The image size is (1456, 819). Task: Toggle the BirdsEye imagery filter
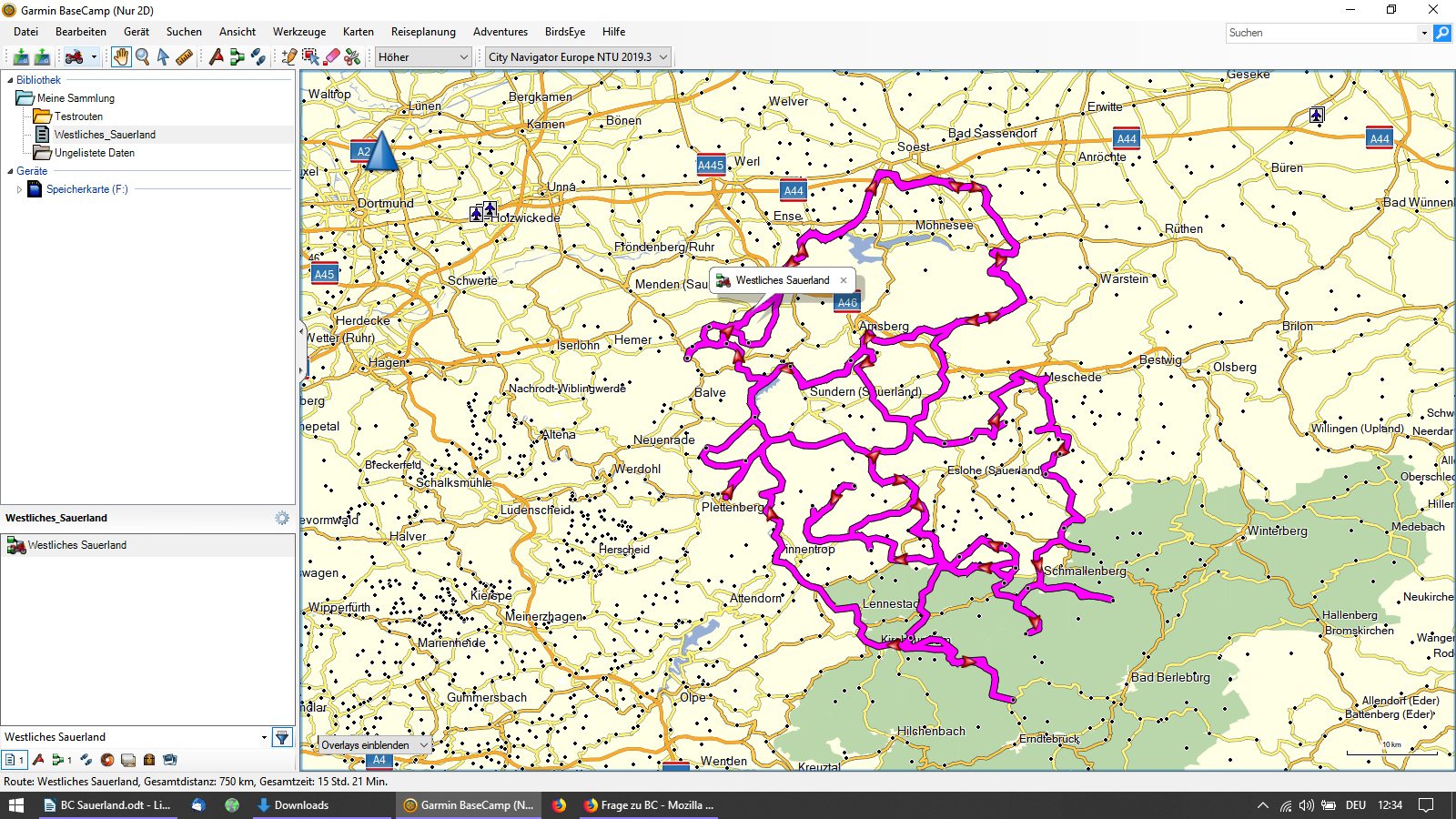tap(107, 760)
